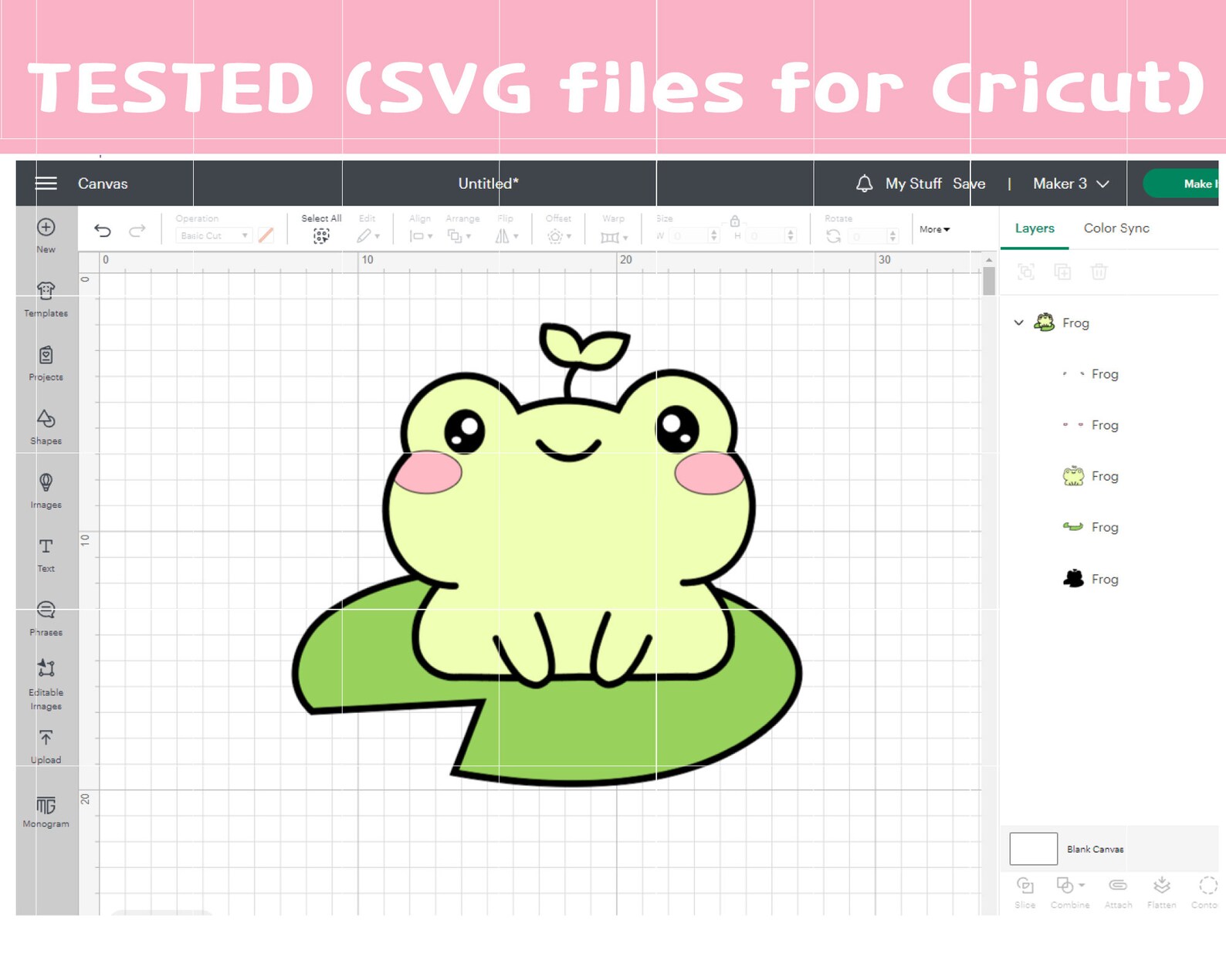Click the delete trash icon in Layers

[x=1099, y=272]
